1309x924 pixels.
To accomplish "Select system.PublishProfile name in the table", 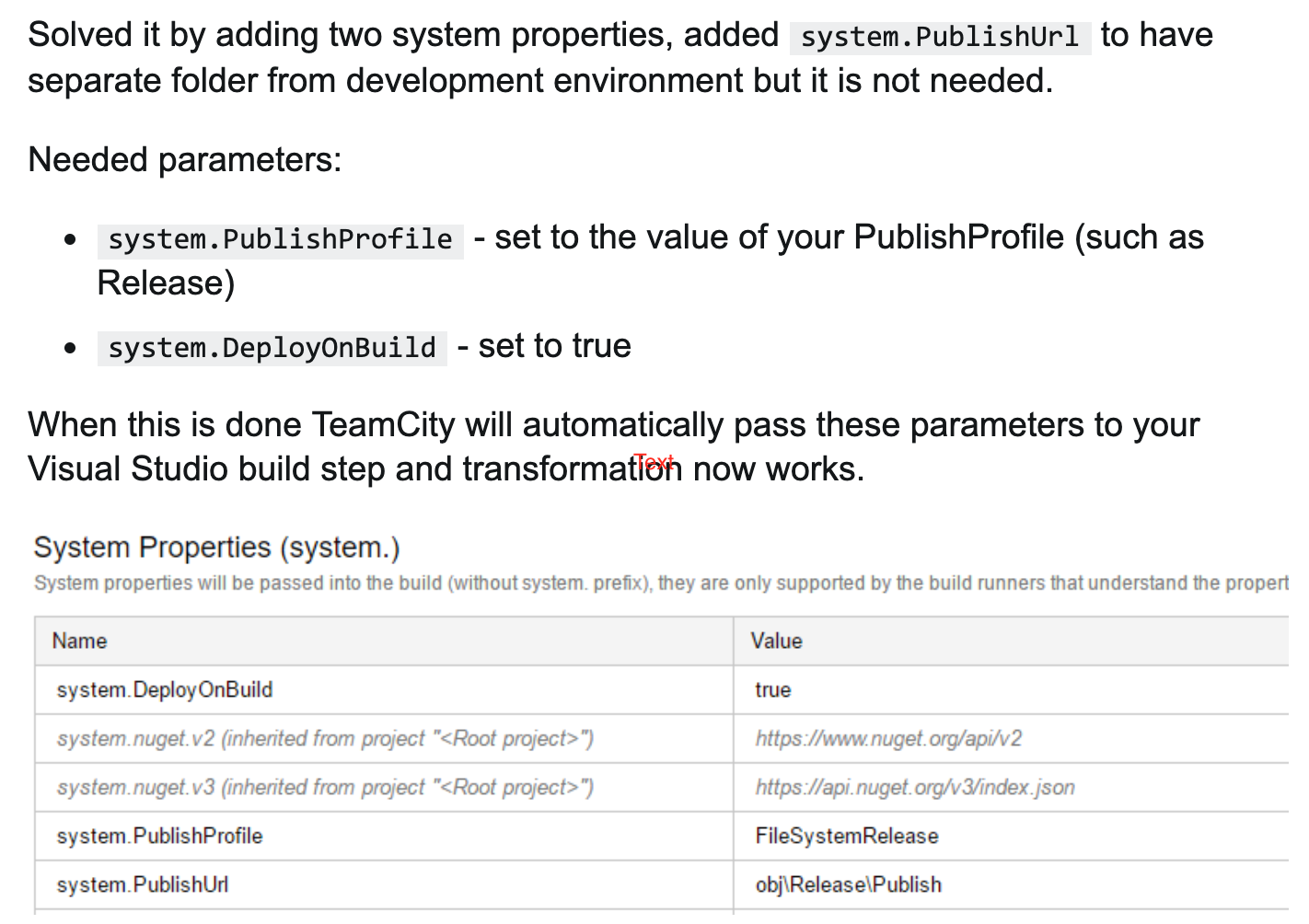I will click(x=159, y=837).
